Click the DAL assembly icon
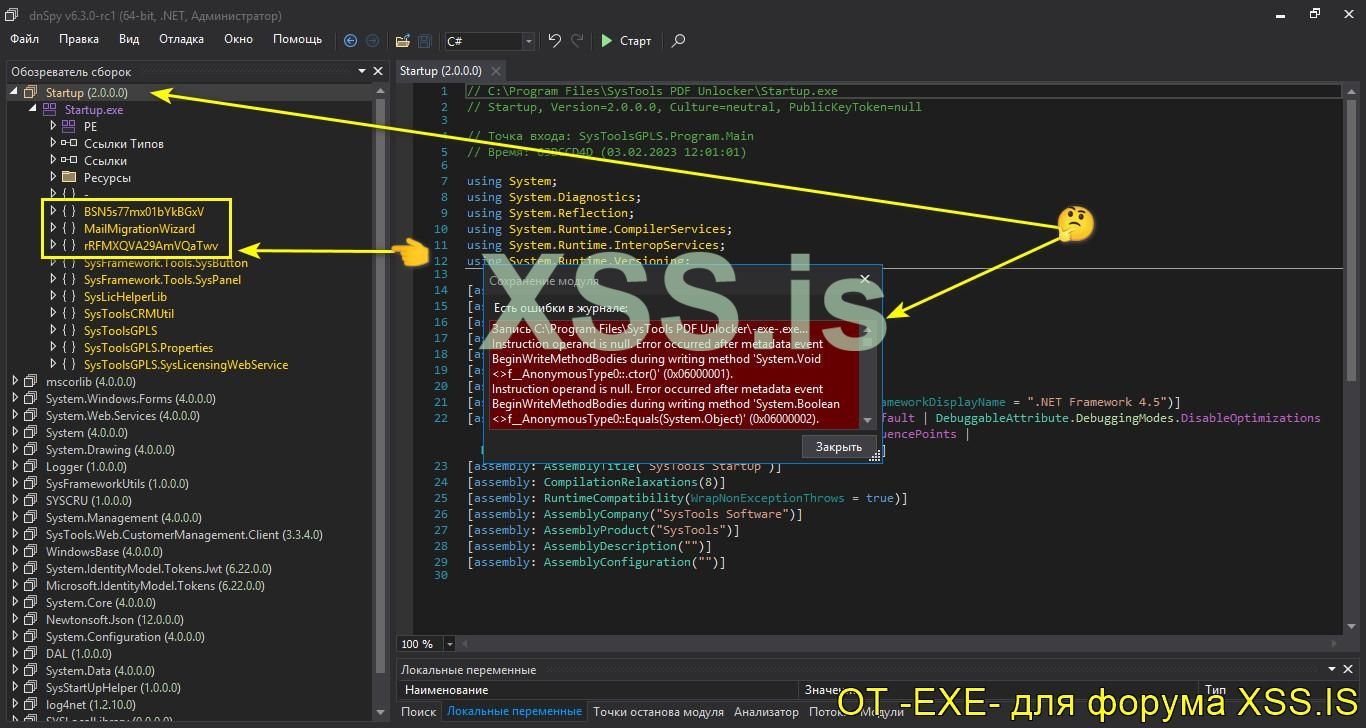This screenshot has height=728, width=1366. (x=30, y=654)
